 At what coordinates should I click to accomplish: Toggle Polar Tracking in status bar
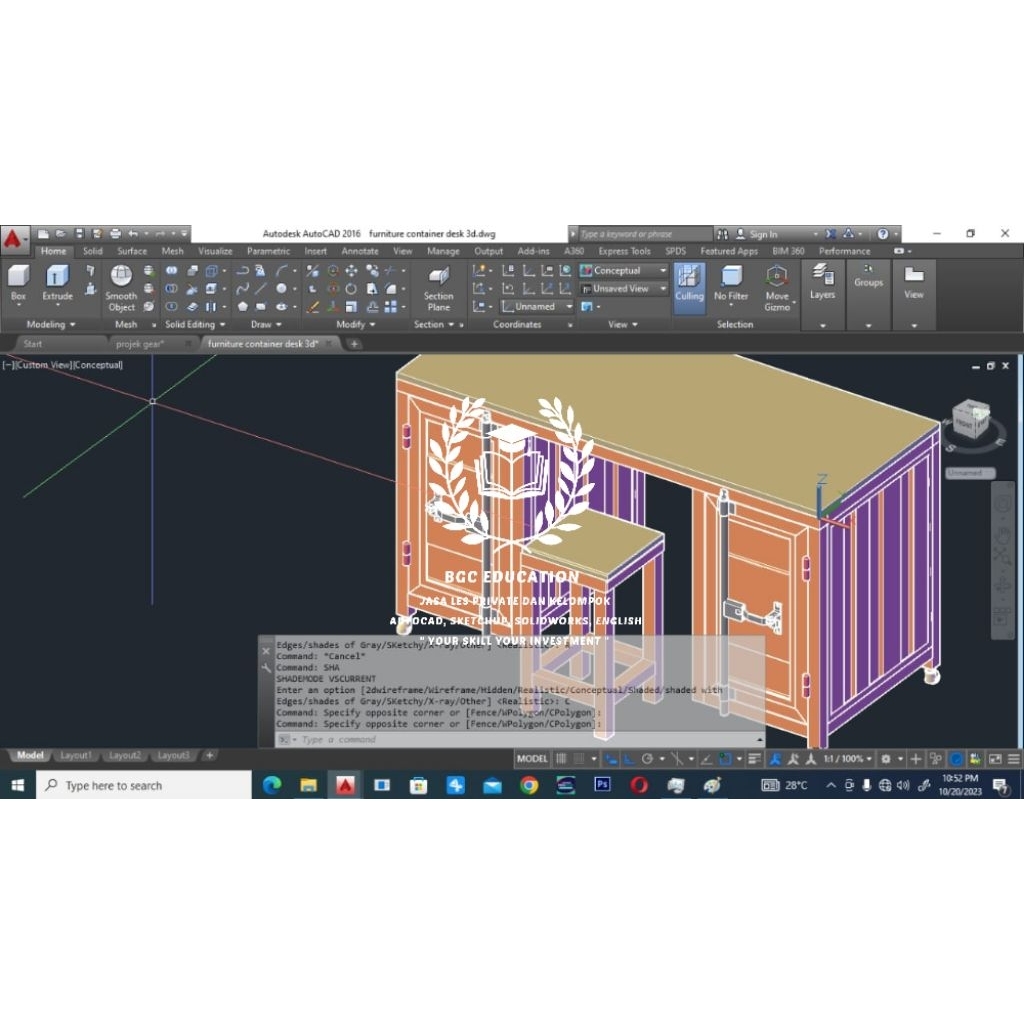pos(647,759)
